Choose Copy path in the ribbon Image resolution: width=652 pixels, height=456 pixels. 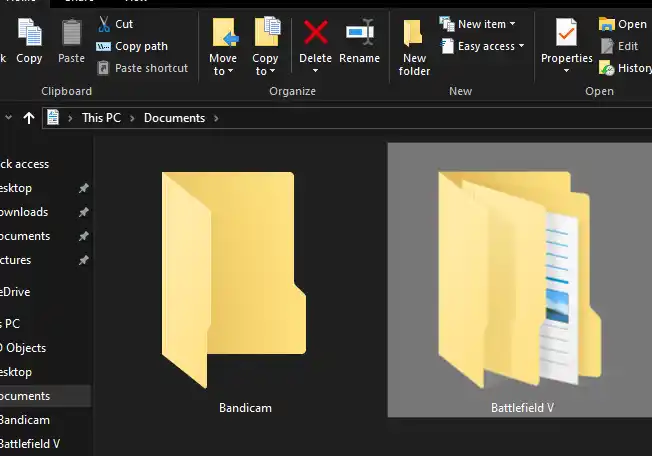[132, 46]
